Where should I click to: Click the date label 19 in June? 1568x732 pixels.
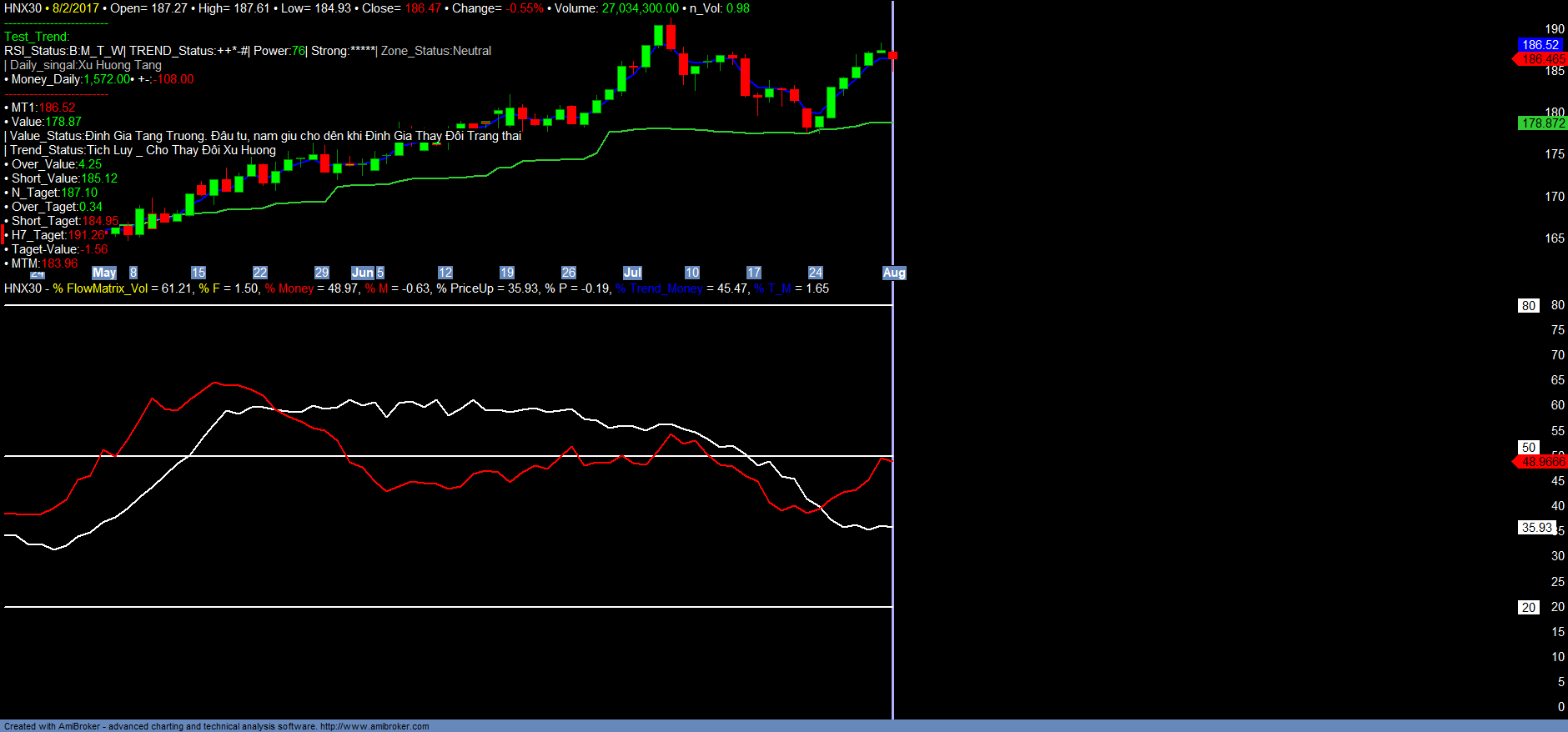tap(507, 273)
